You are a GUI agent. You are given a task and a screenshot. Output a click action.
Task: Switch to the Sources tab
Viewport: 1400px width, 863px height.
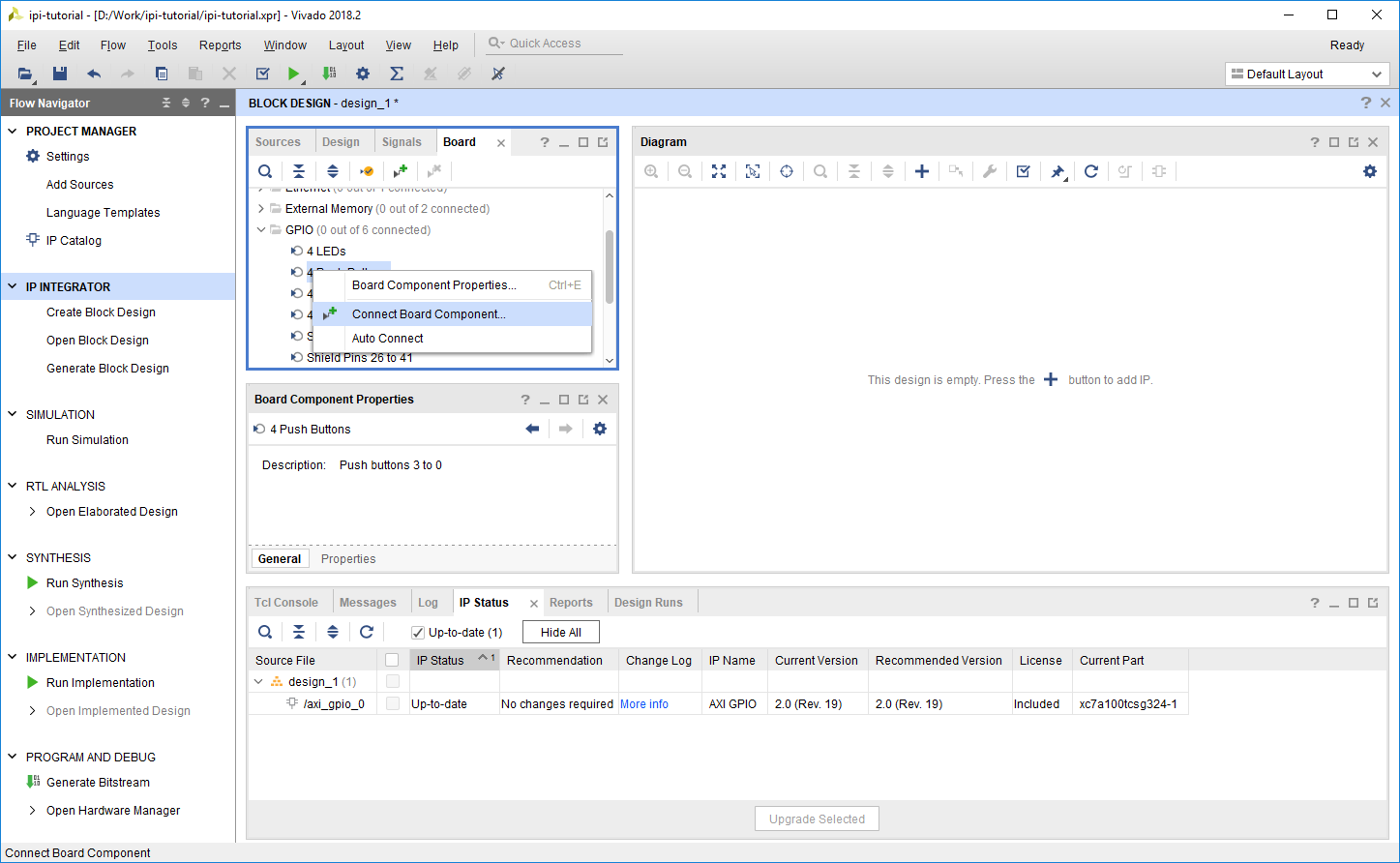pos(278,142)
